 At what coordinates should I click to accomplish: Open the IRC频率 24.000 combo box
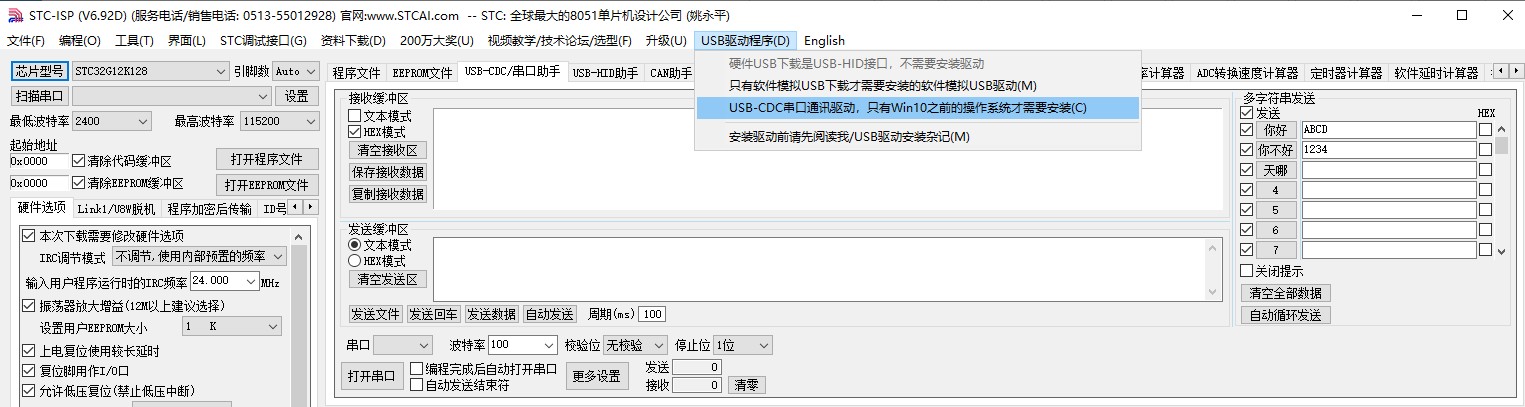(224, 281)
